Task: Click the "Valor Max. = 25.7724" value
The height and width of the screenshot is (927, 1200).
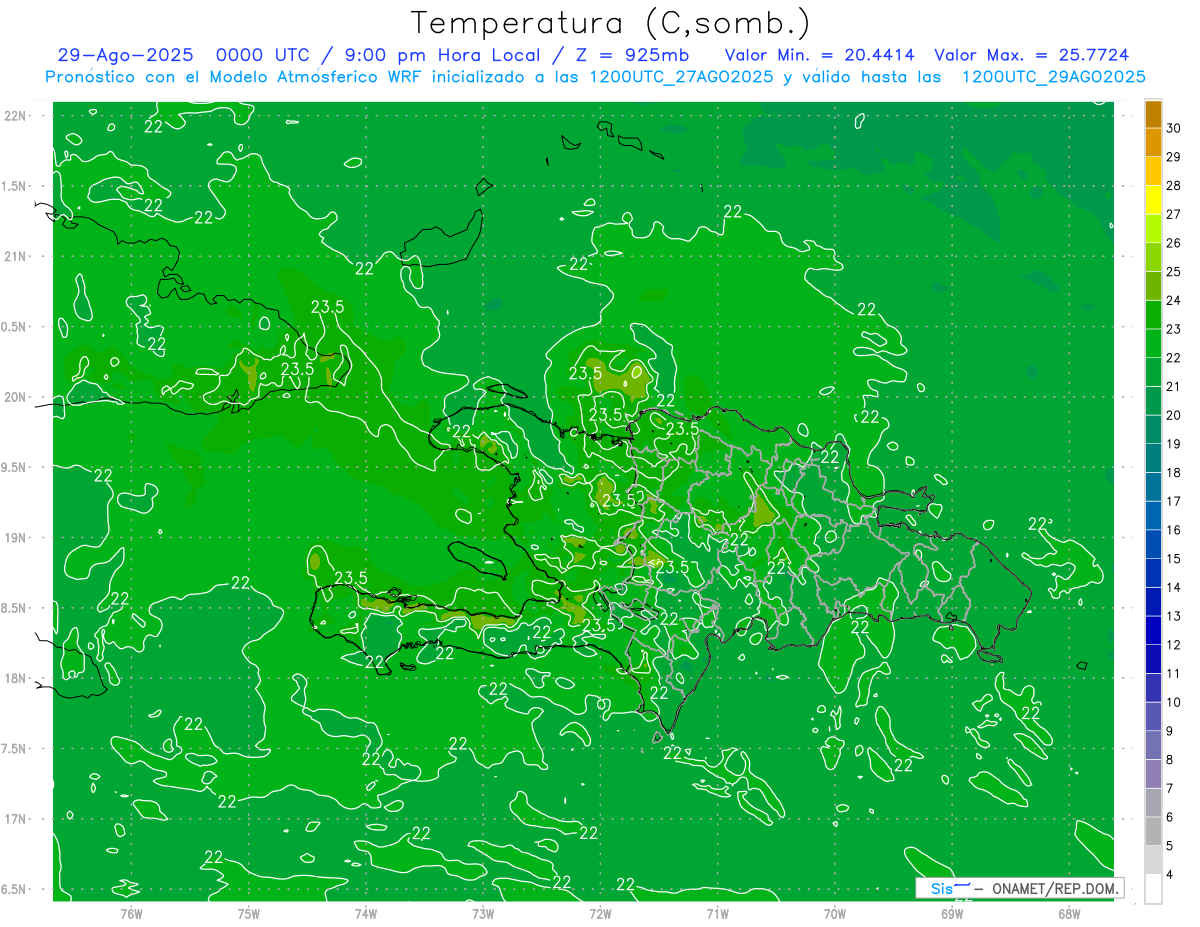Action: (x=1032, y=55)
